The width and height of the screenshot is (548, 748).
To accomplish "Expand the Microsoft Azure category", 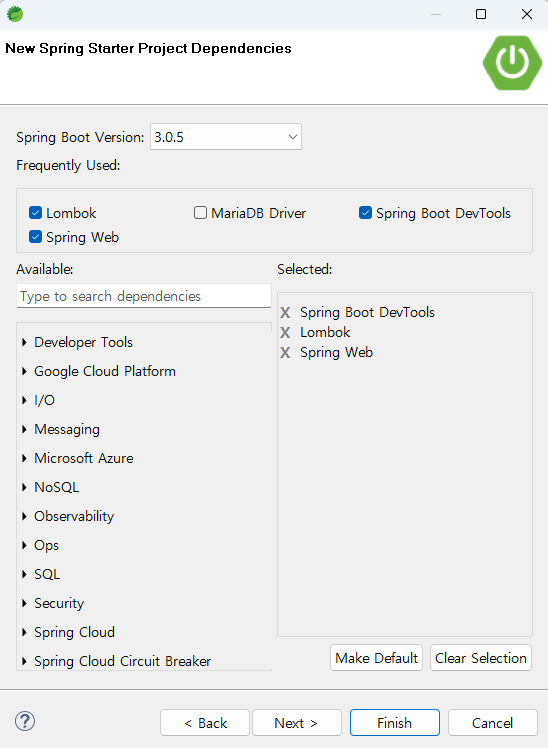I will point(24,458).
